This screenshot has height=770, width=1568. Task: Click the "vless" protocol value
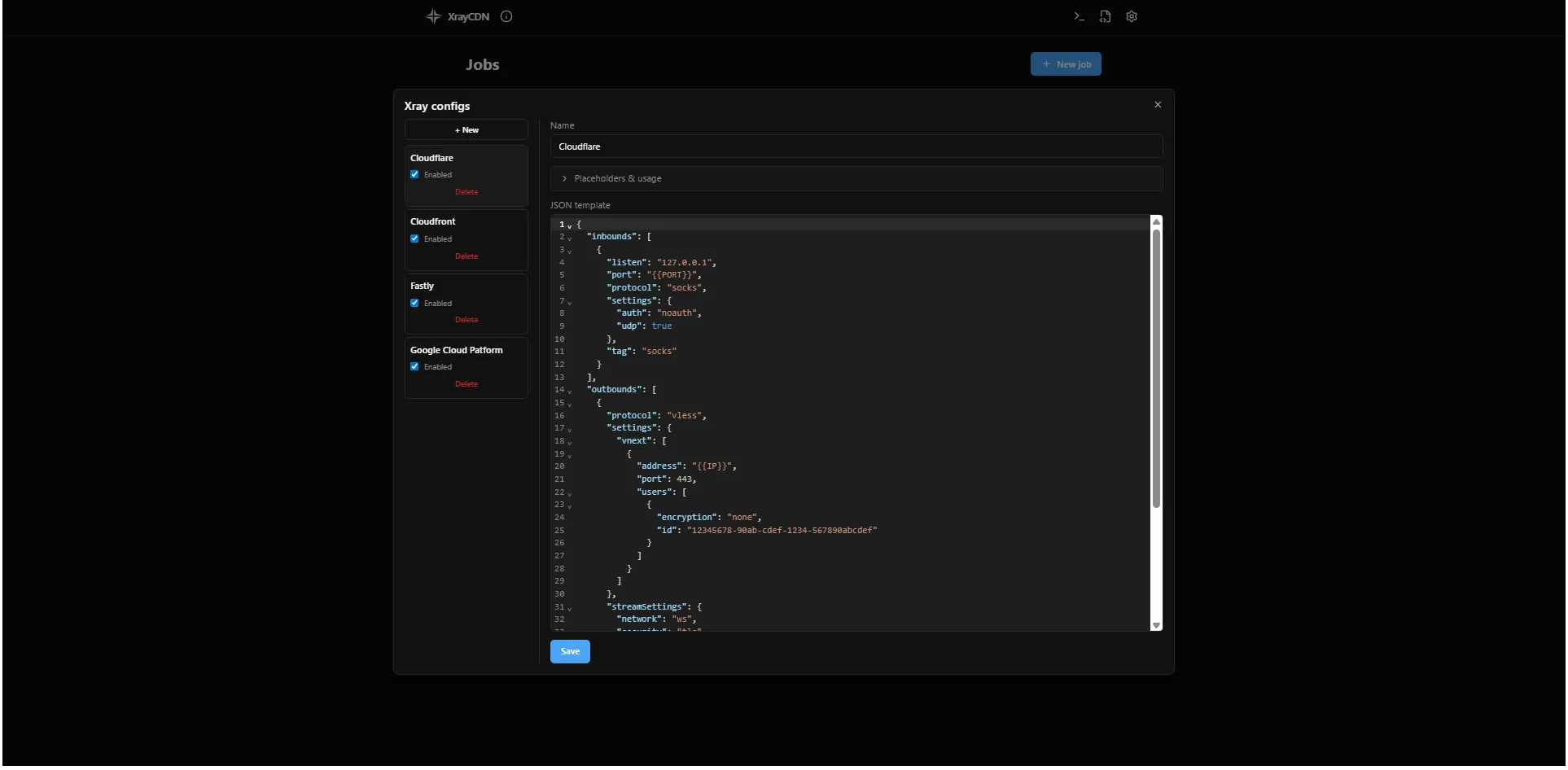point(684,416)
